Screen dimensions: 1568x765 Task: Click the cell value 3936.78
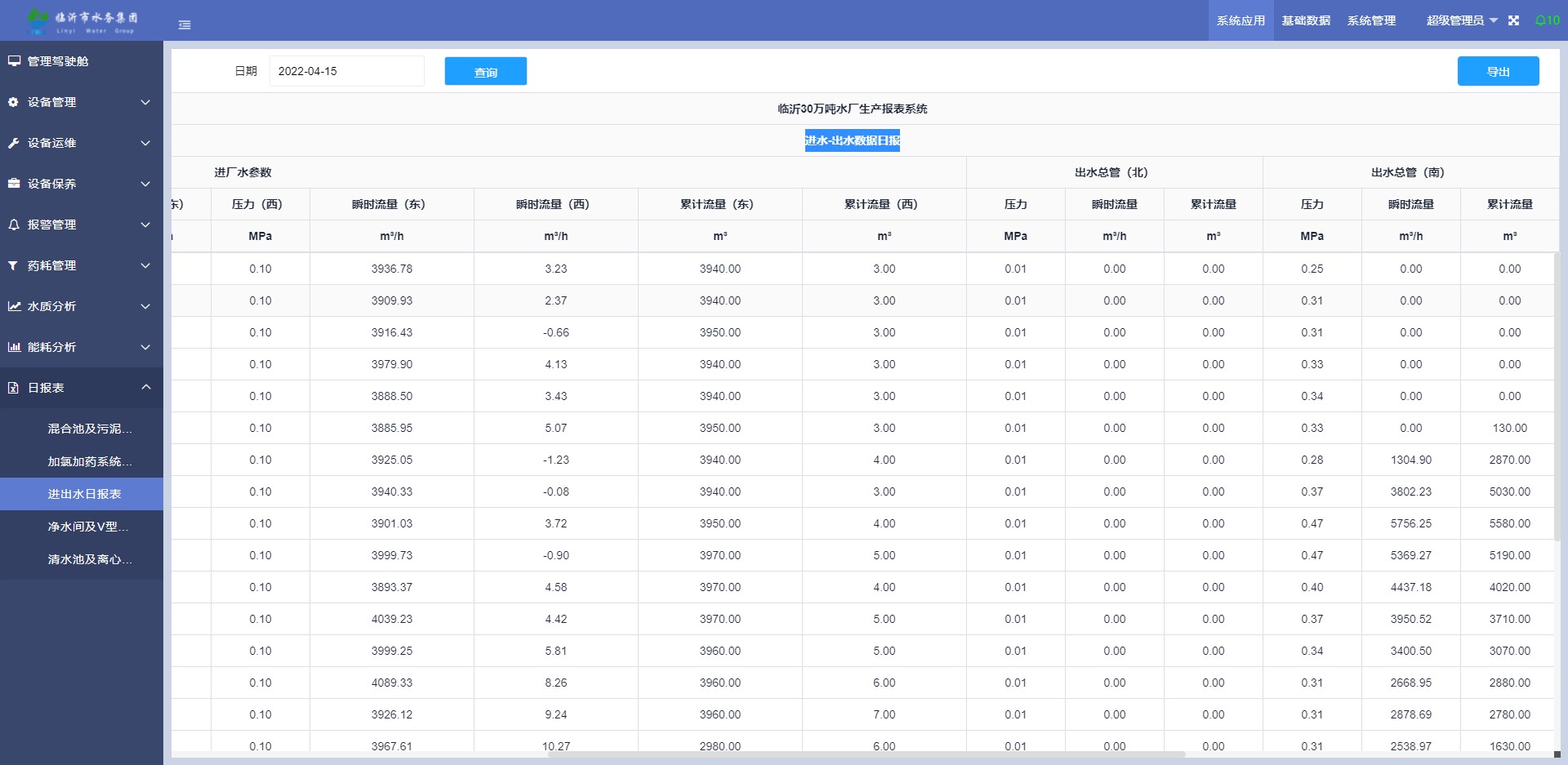click(391, 269)
